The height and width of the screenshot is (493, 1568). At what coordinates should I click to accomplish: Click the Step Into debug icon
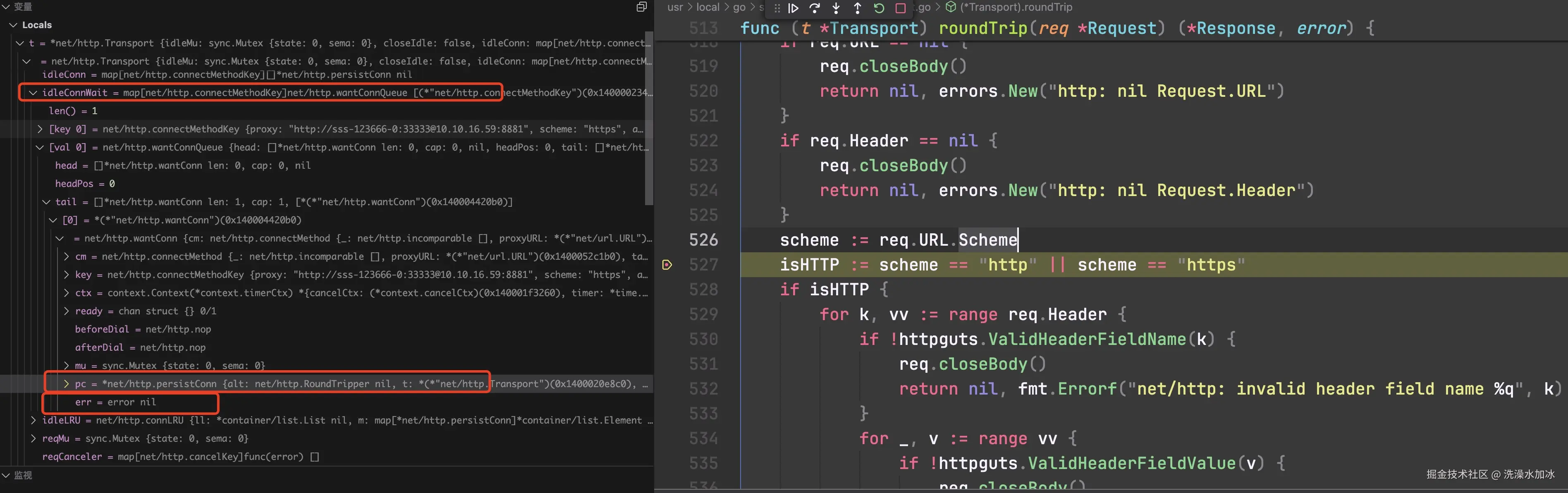click(x=837, y=8)
